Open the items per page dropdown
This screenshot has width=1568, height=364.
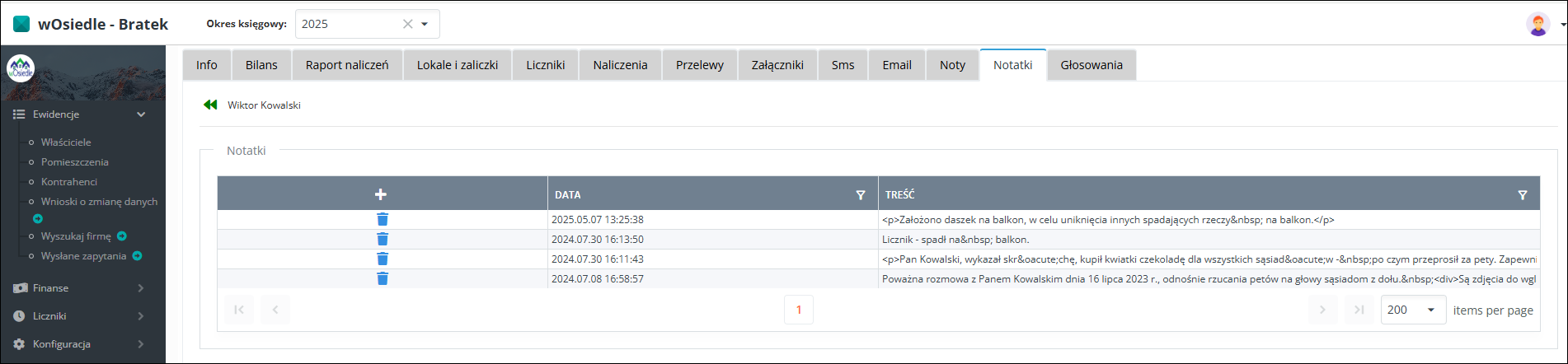point(1430,310)
